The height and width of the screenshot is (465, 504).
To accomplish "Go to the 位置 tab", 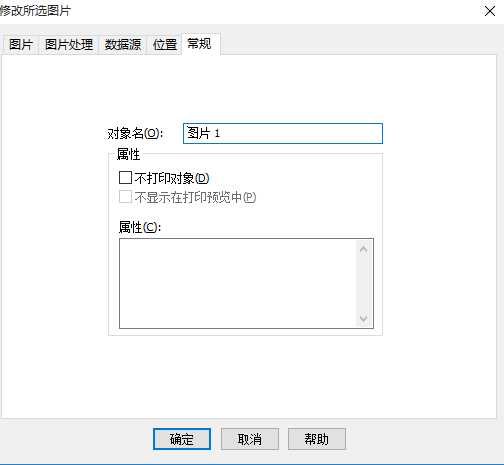I will click(165, 44).
